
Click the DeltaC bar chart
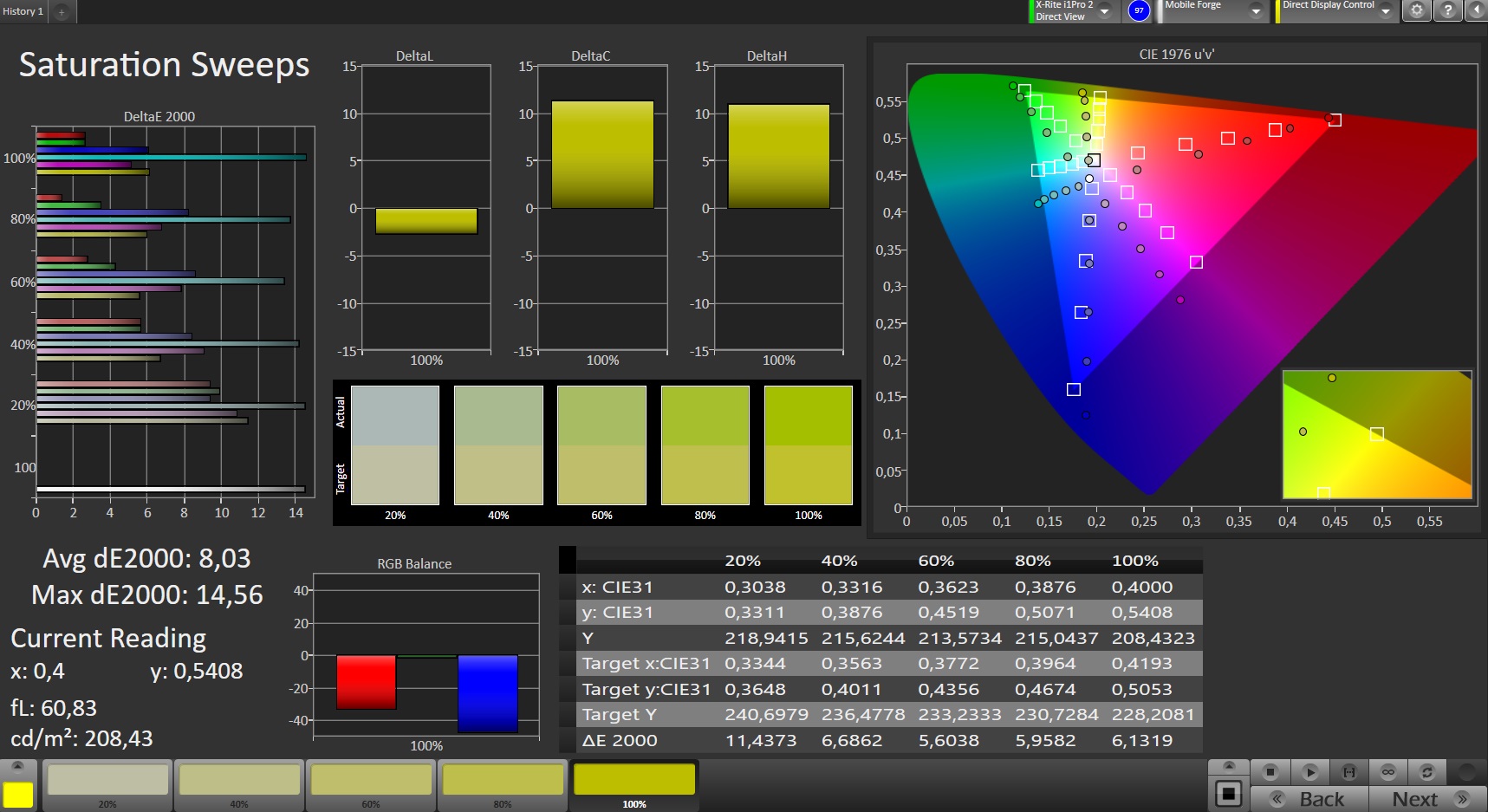point(602,208)
